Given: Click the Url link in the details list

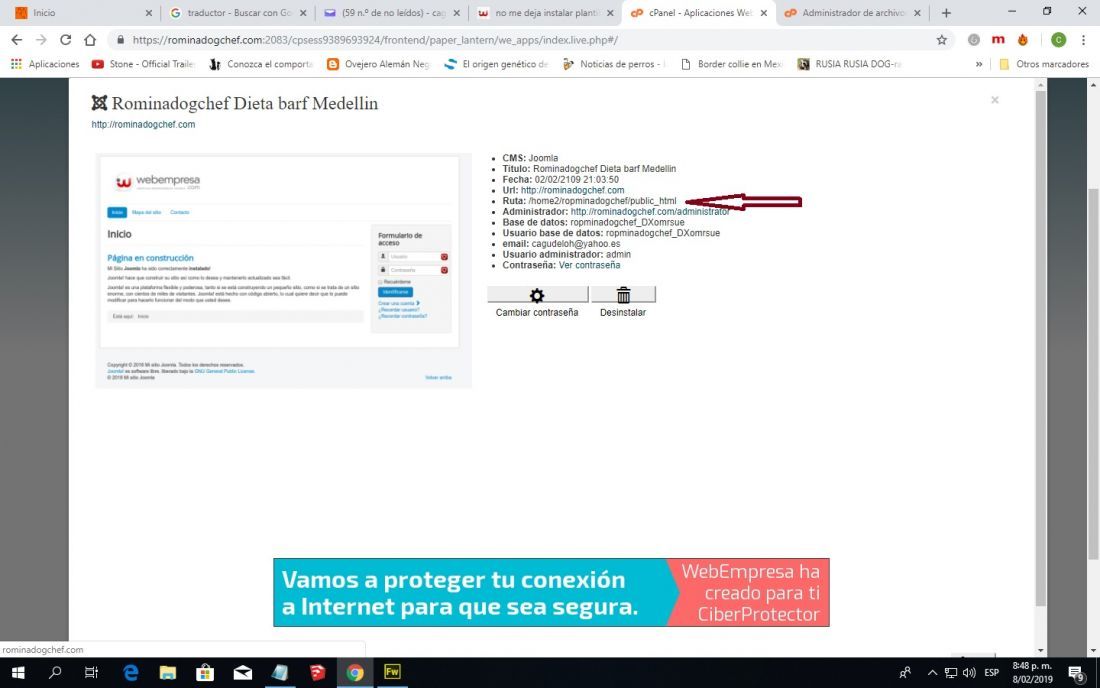Looking at the screenshot, I should (x=572, y=190).
